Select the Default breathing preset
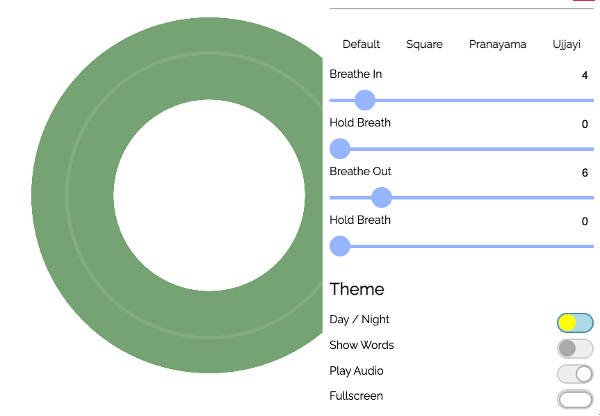The image size is (600, 416). click(x=361, y=44)
